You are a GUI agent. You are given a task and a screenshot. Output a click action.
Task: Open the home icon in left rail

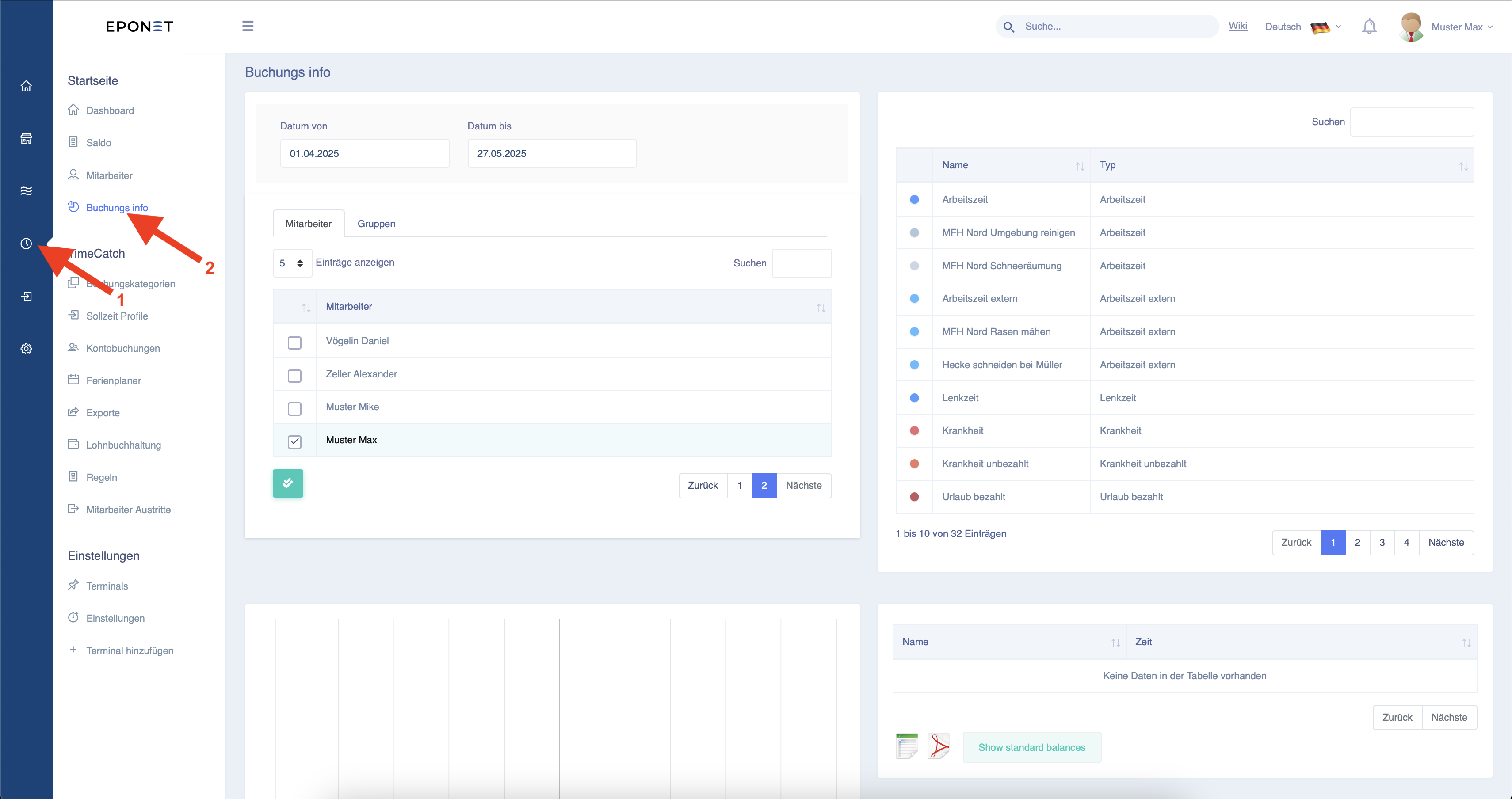click(26, 86)
